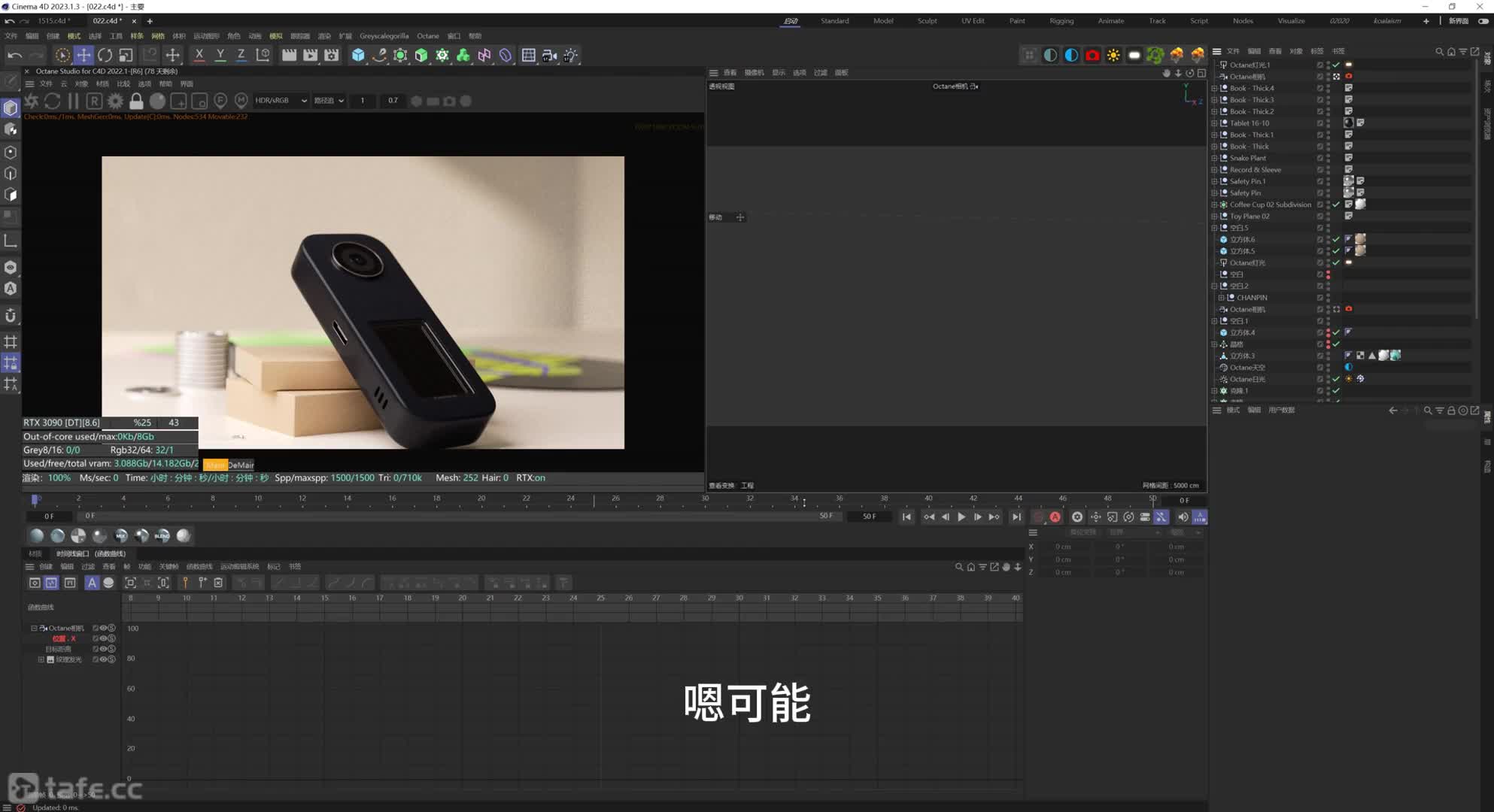
Task: Switch to the Sculpt layout tab
Action: click(927, 21)
